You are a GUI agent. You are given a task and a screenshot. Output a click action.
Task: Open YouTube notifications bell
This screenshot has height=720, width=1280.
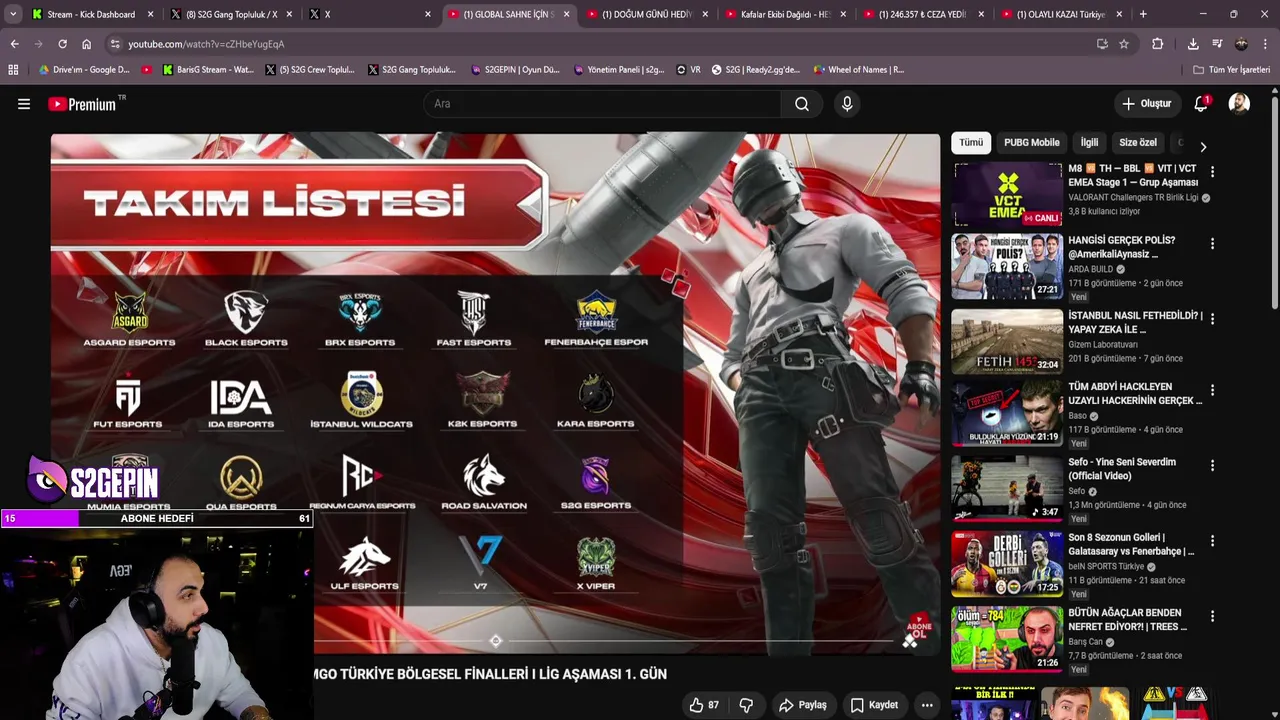(1201, 104)
